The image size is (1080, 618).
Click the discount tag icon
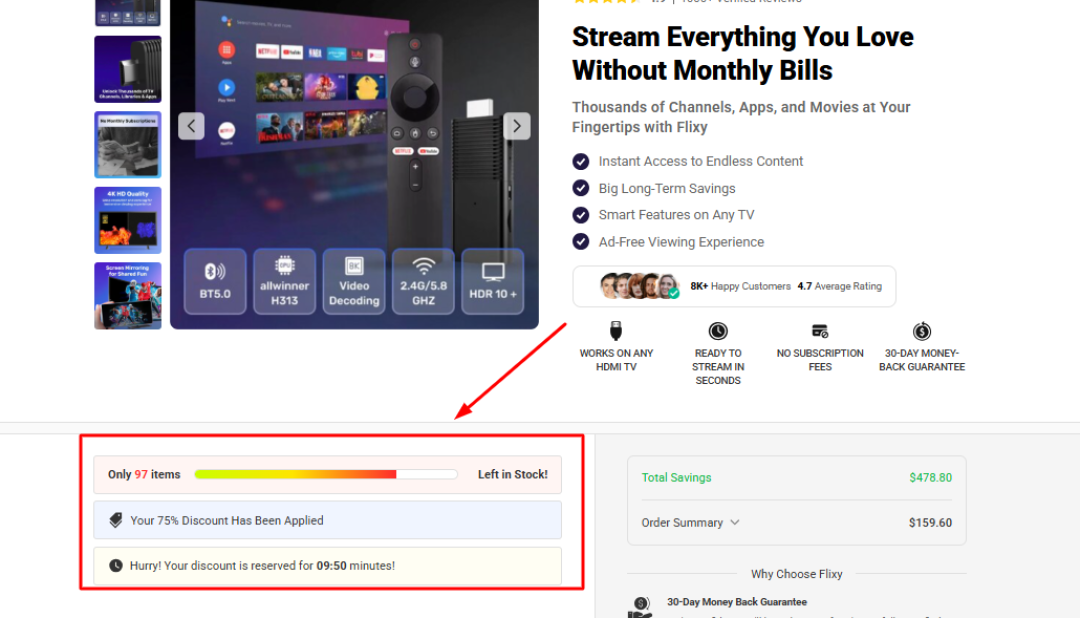pos(116,520)
